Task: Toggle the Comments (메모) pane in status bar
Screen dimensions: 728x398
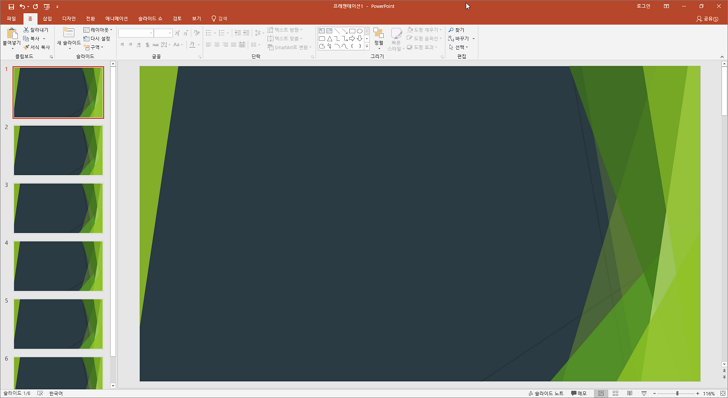Action: click(578, 393)
